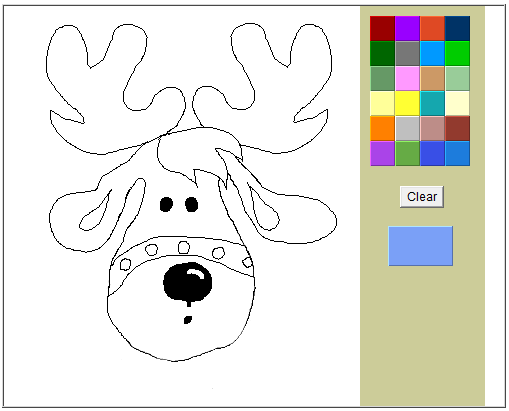The width and height of the screenshot is (509, 411).
Task: Fill the reindeer's right eye
Action: (191, 204)
